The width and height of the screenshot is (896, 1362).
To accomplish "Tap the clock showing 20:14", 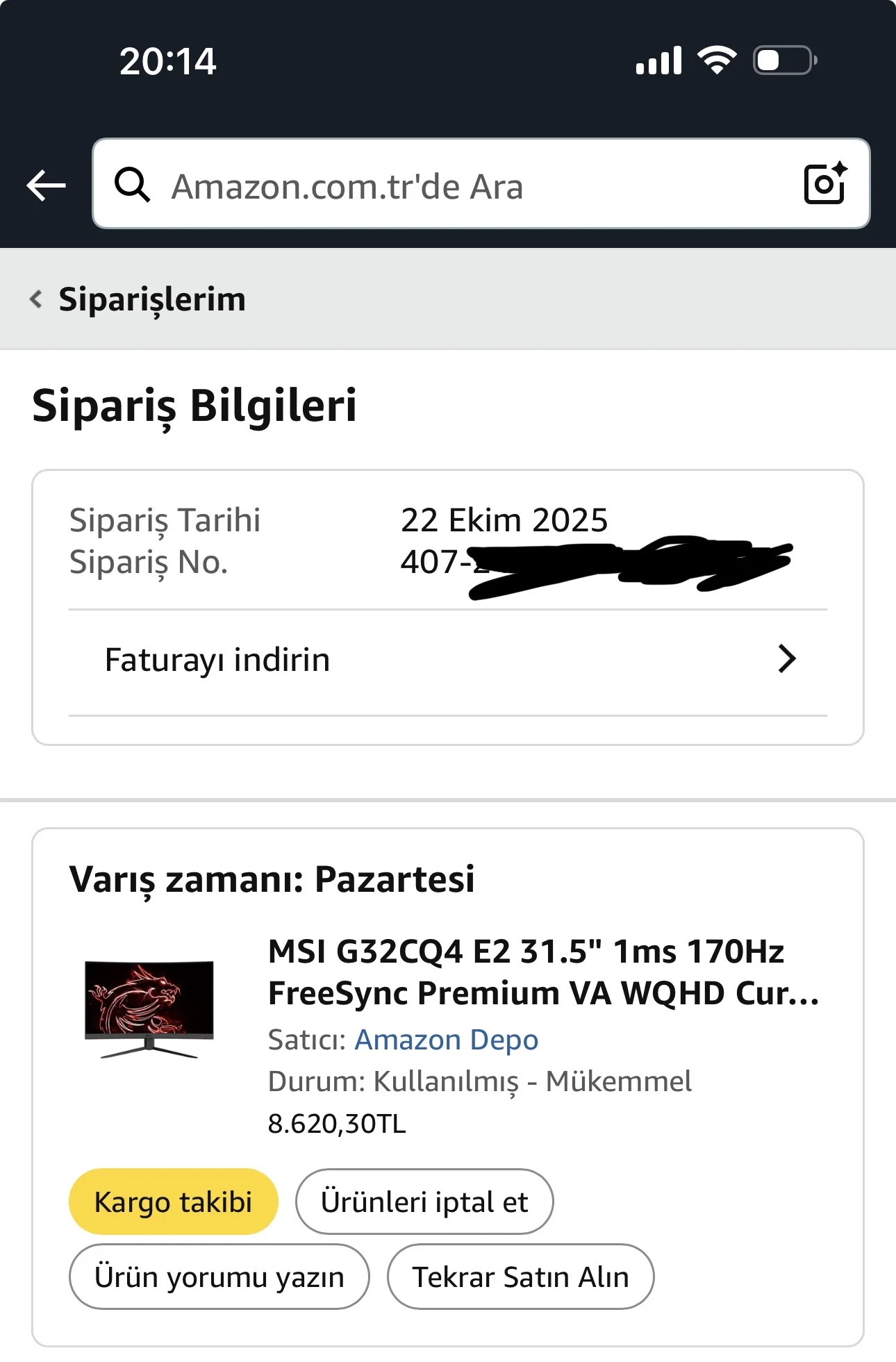I will 168,61.
